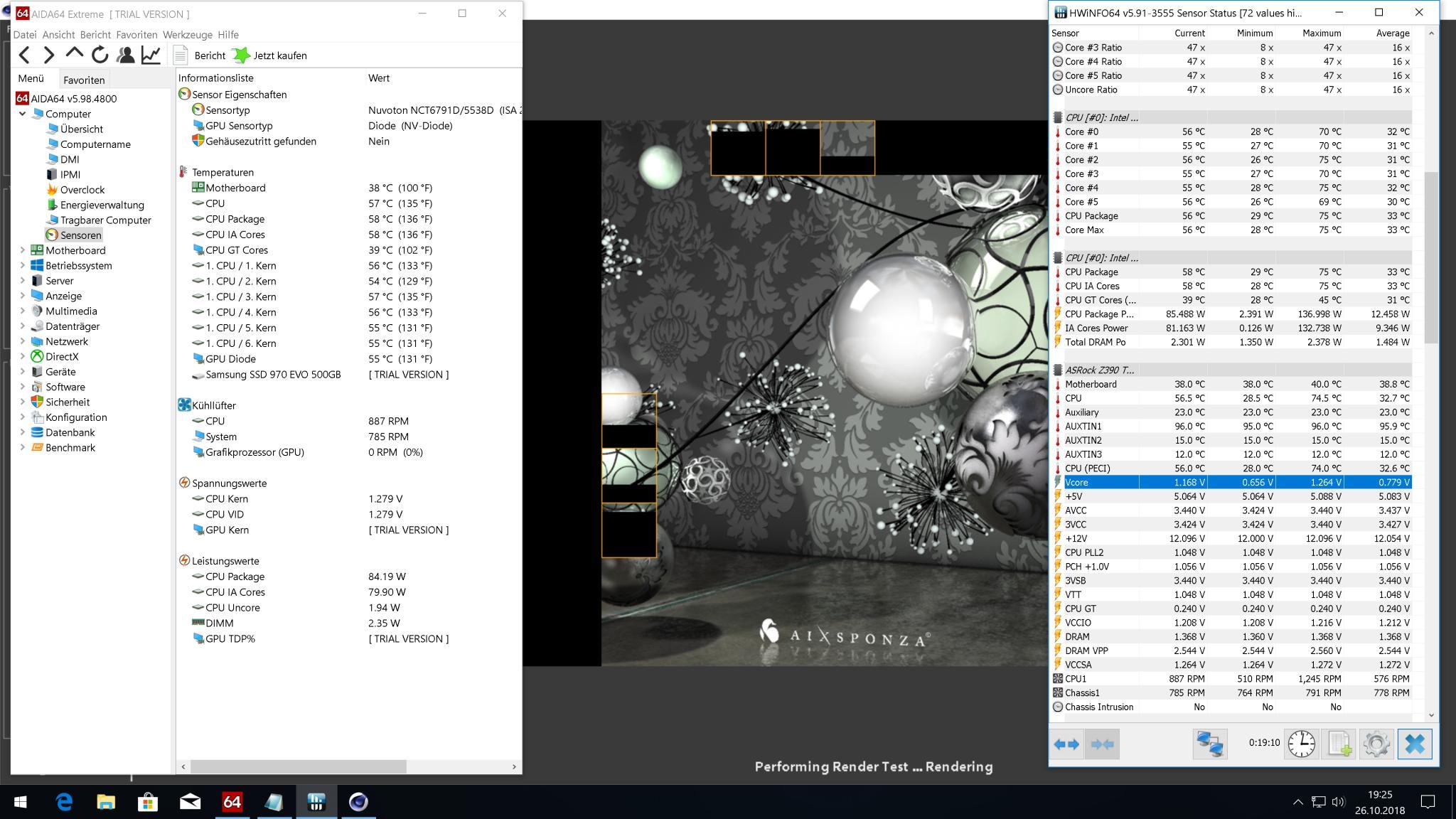
Task: Expand the Benchmark tree node
Action: [x=22, y=448]
